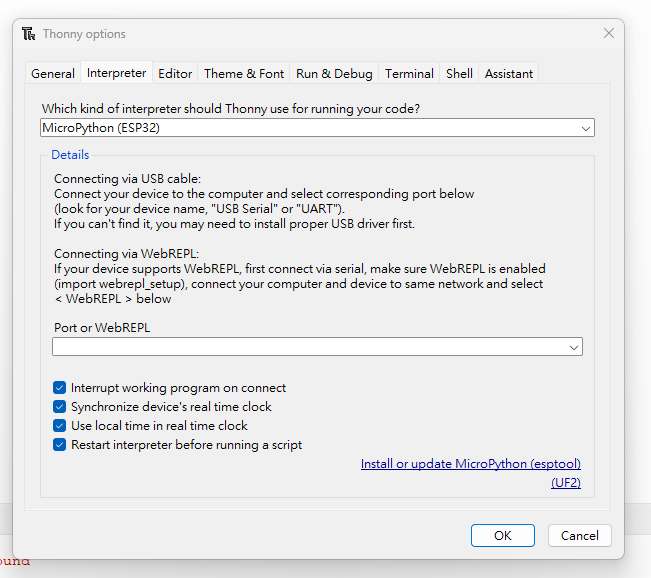This screenshot has height=578, width=651.
Task: Click the 'Which kind of interpreter' question text
Action: click(x=230, y=109)
